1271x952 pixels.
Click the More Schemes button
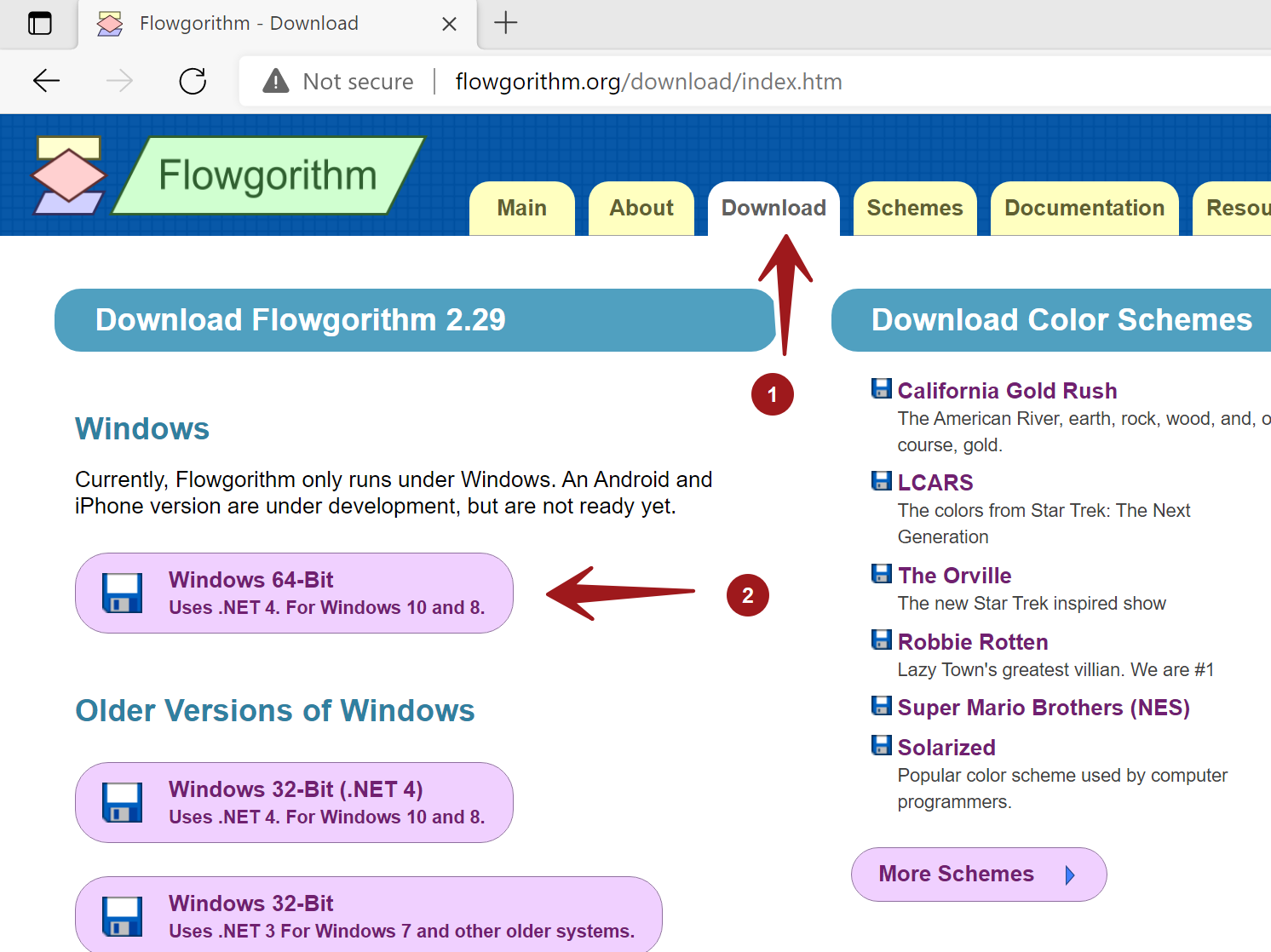(978, 875)
